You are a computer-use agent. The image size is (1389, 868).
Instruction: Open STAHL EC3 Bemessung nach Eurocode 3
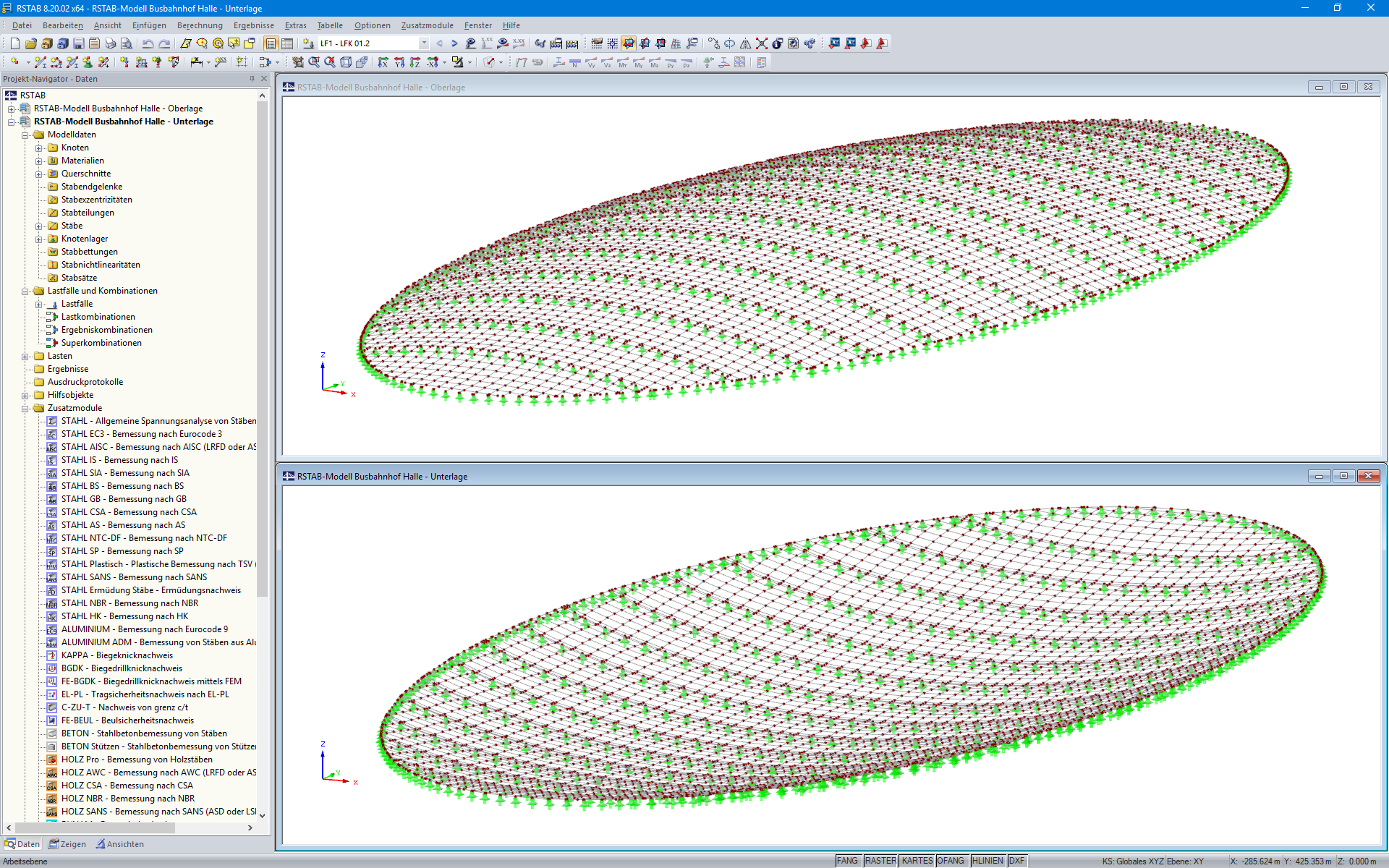[141, 434]
